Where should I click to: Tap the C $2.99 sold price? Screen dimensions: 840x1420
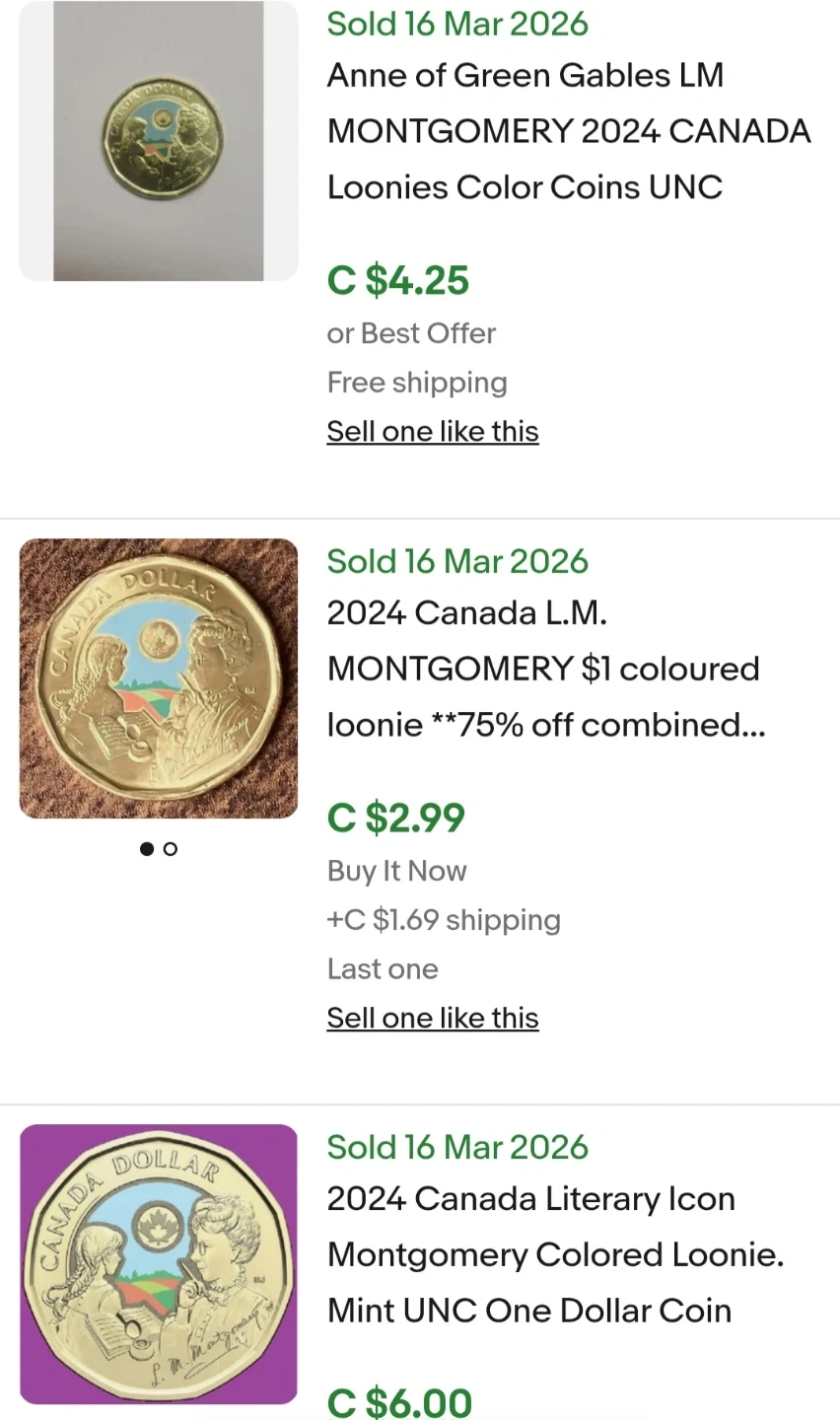tap(396, 818)
